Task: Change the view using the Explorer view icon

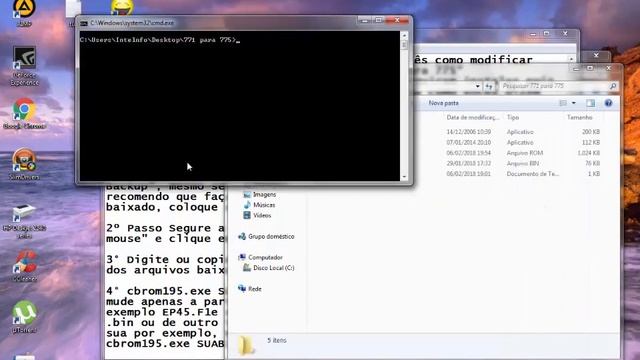Action: [563, 103]
